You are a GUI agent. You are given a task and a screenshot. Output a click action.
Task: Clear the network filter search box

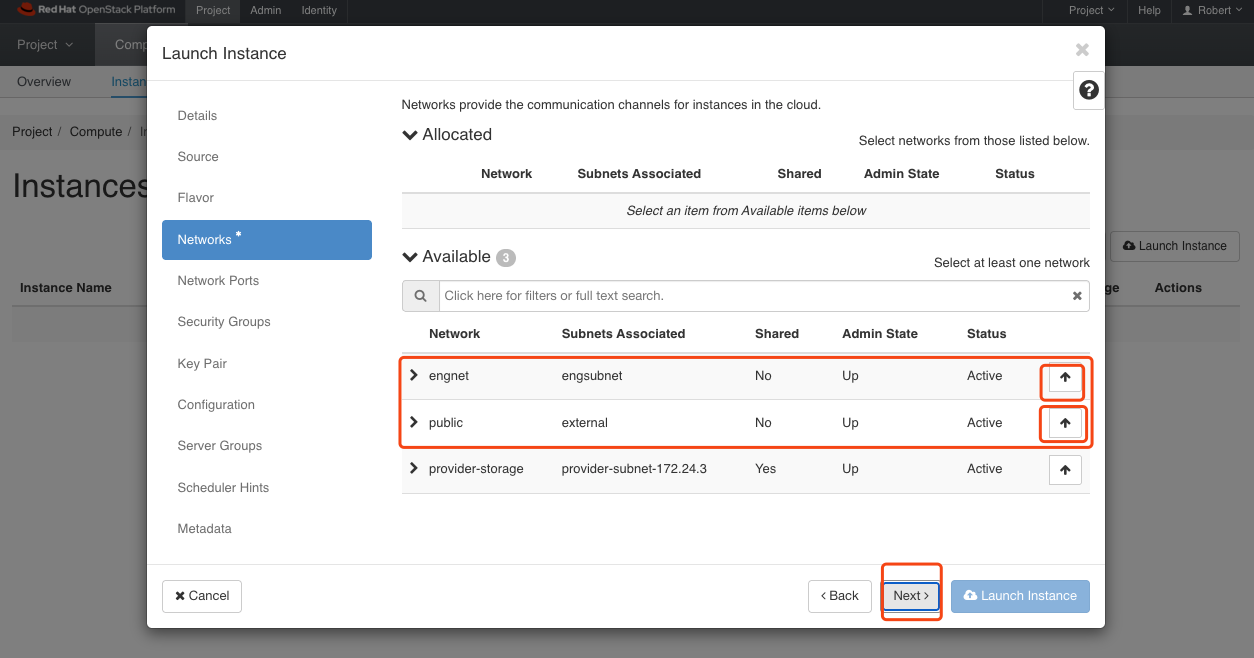click(1077, 296)
